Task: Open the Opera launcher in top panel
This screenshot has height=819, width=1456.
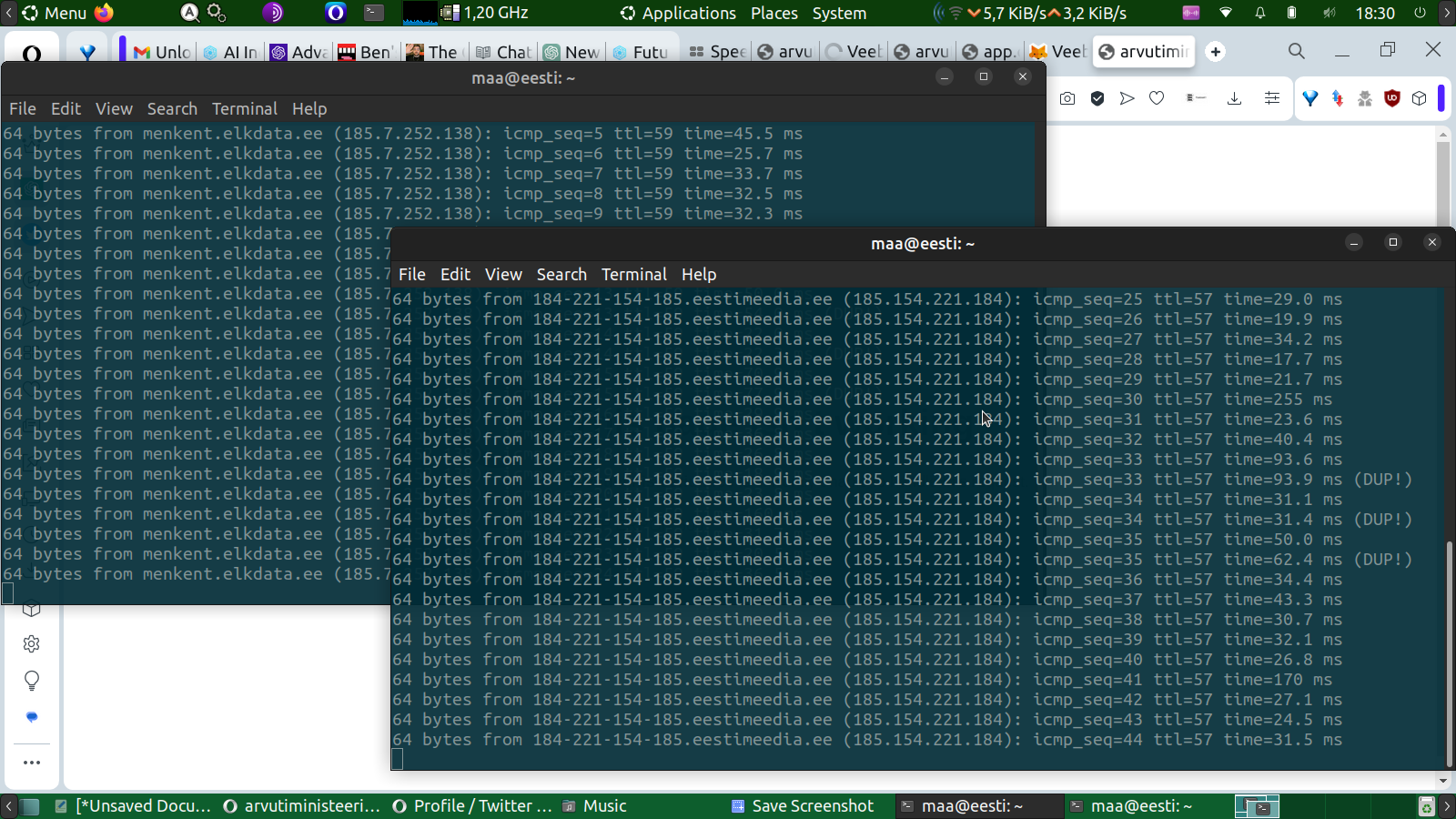Action: click(x=336, y=13)
